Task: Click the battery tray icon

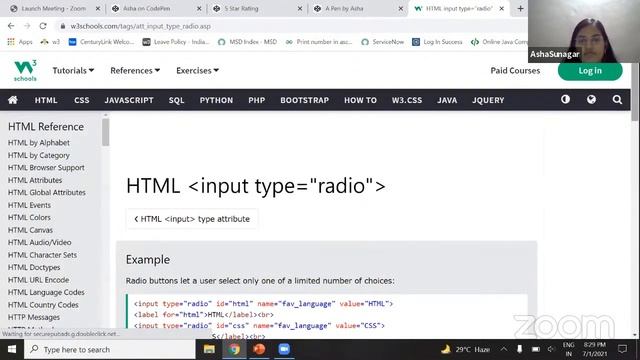Action: [x=536, y=349]
